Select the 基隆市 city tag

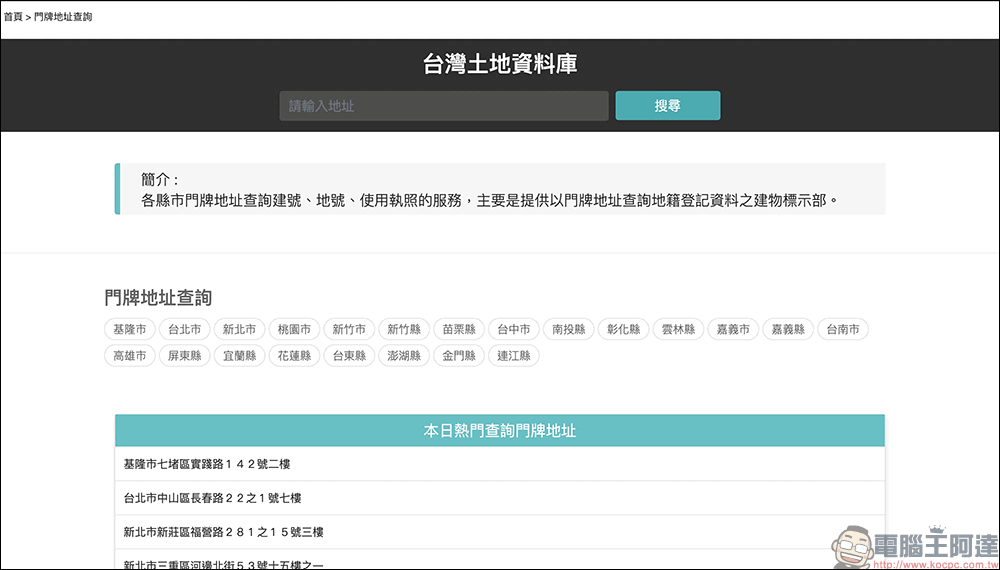[130, 329]
